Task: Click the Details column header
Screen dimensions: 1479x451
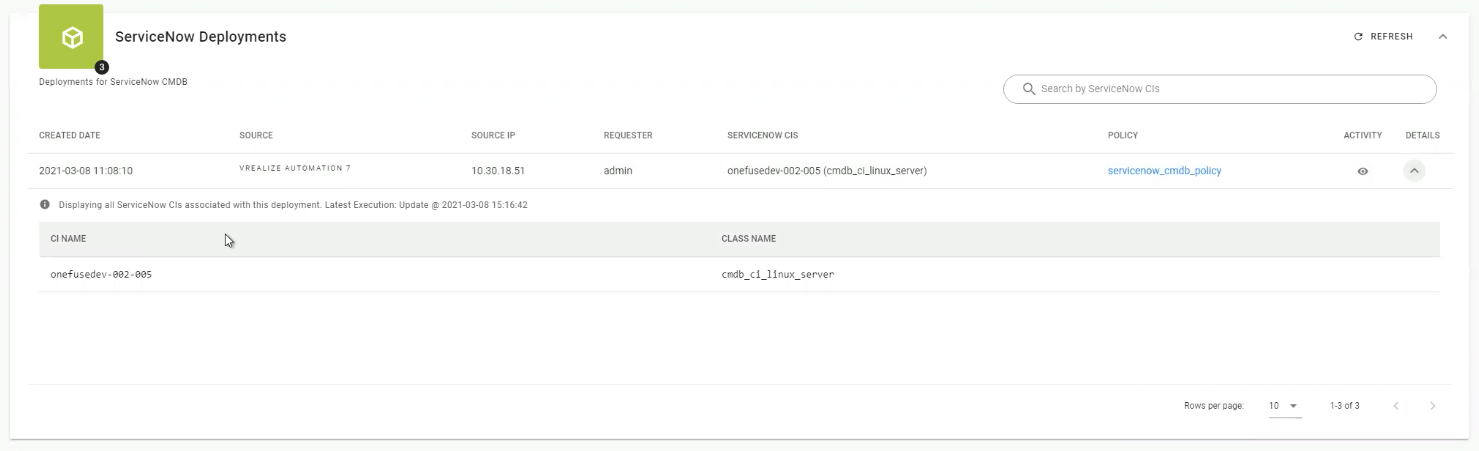Action: (x=1422, y=136)
